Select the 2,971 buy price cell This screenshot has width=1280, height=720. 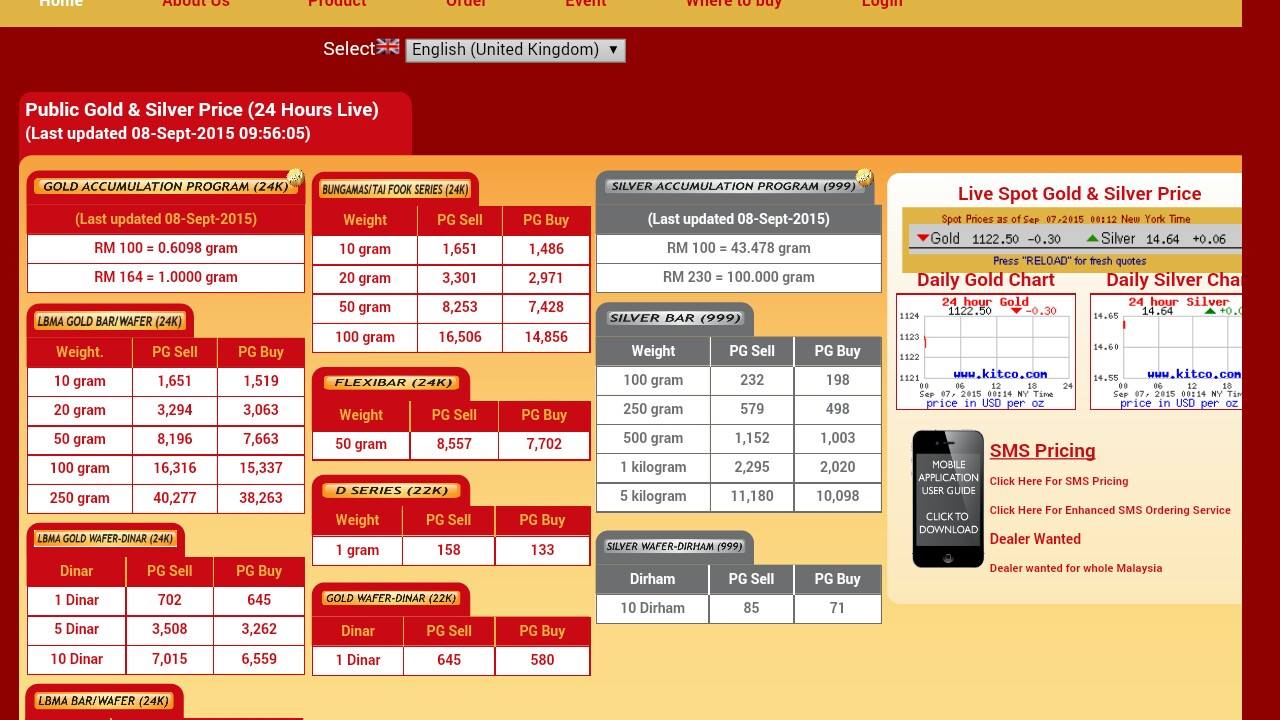[546, 278]
